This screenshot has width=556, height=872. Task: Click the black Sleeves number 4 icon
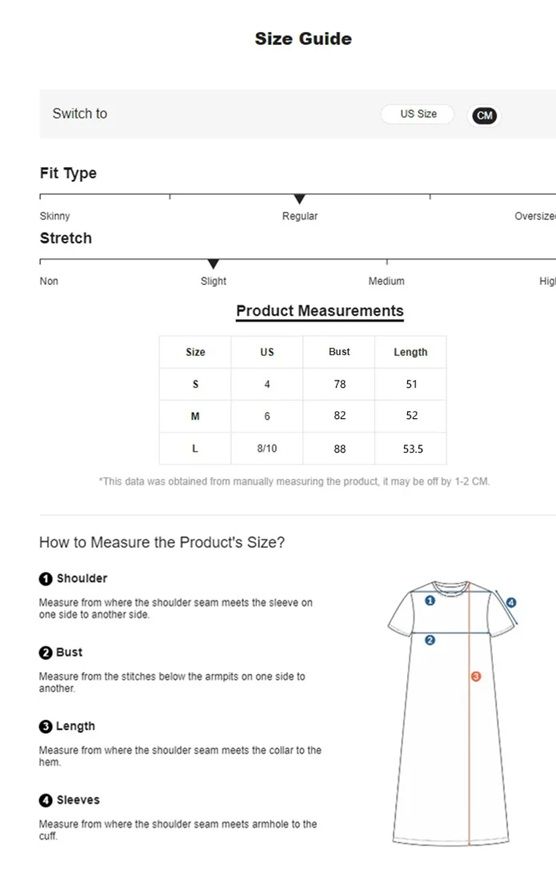click(46, 801)
